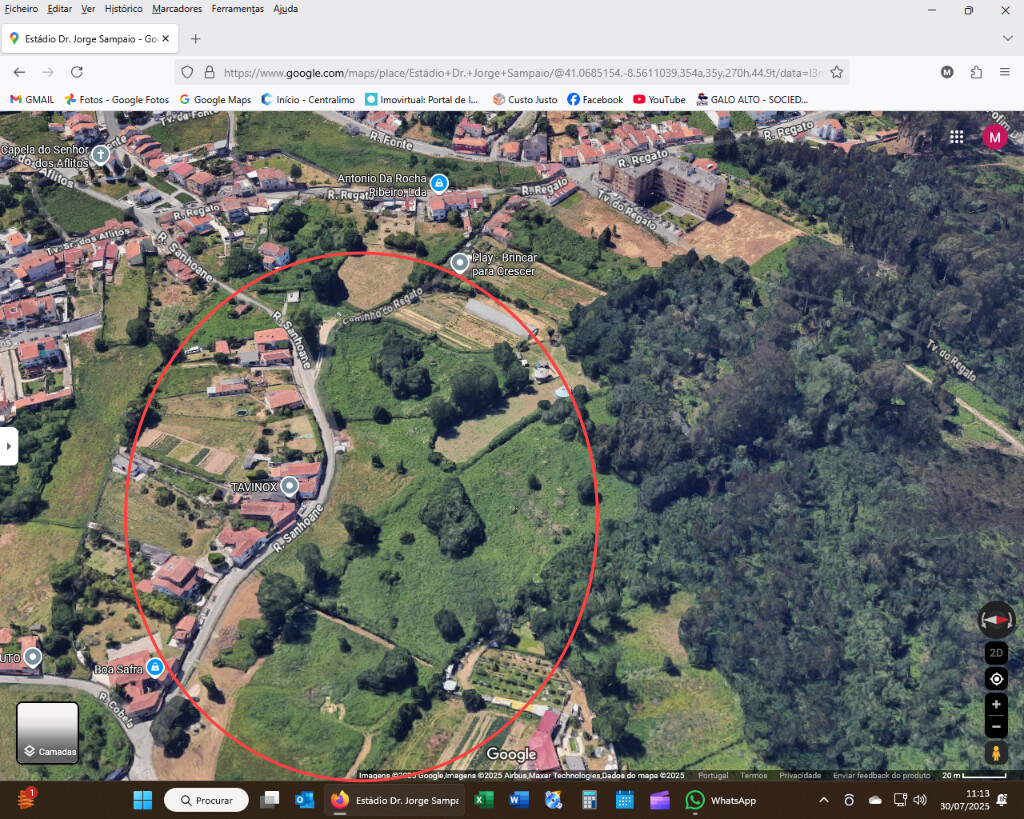Screen dimensions: 1024x819
Task: Open the list of all tabs
Action: pos(1007,38)
